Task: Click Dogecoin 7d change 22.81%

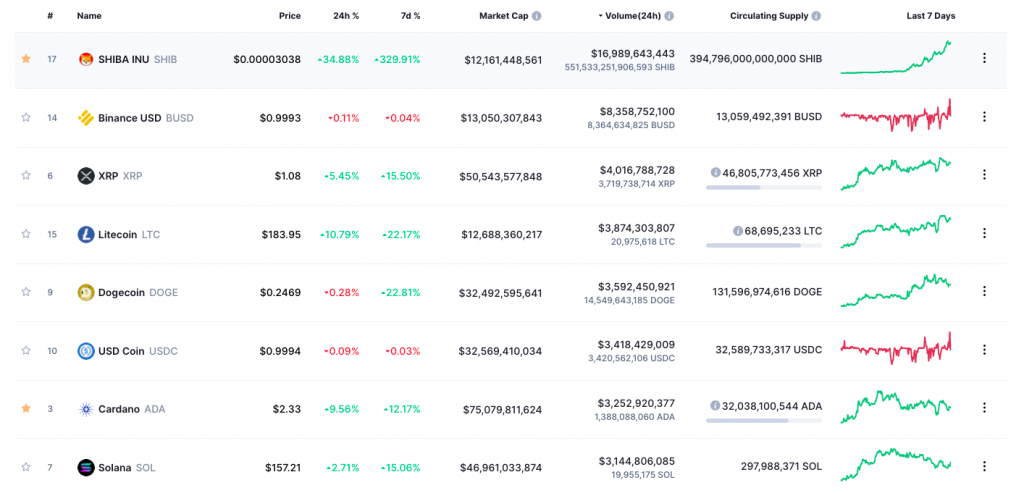Action: [x=401, y=293]
